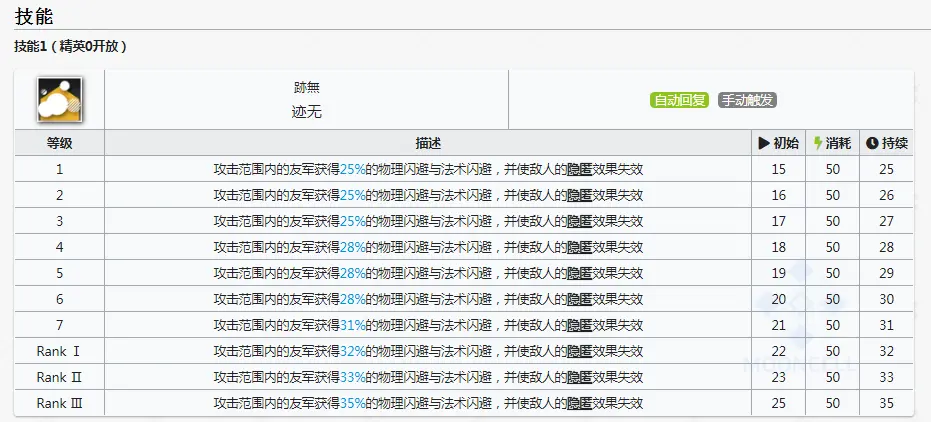Open the 隐匿 term in level 4 row

click(x=580, y=248)
